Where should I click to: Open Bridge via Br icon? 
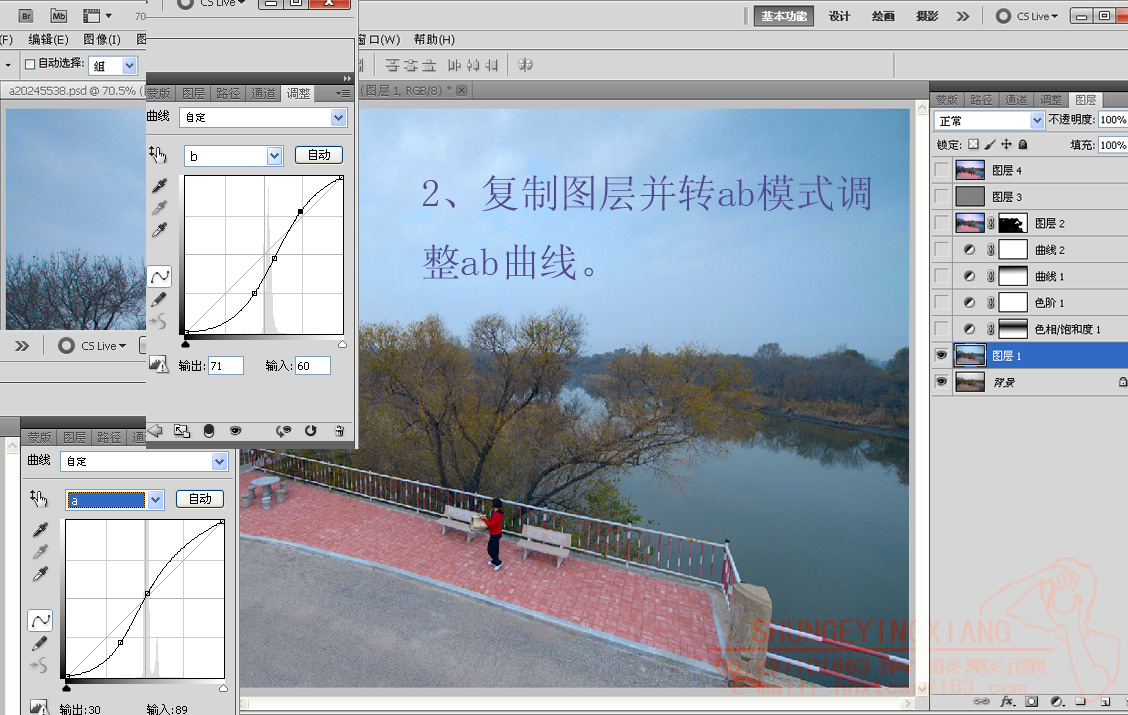[x=26, y=16]
